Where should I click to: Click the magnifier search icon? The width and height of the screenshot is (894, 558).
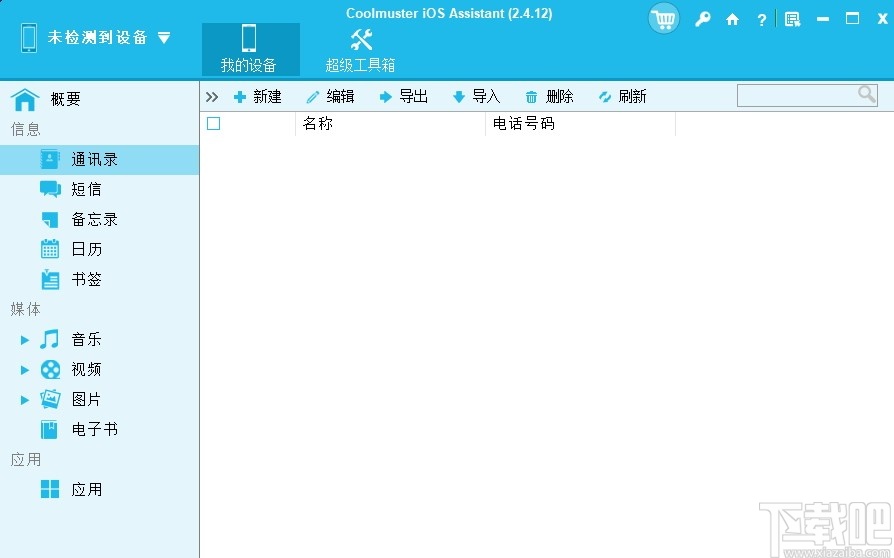point(867,94)
